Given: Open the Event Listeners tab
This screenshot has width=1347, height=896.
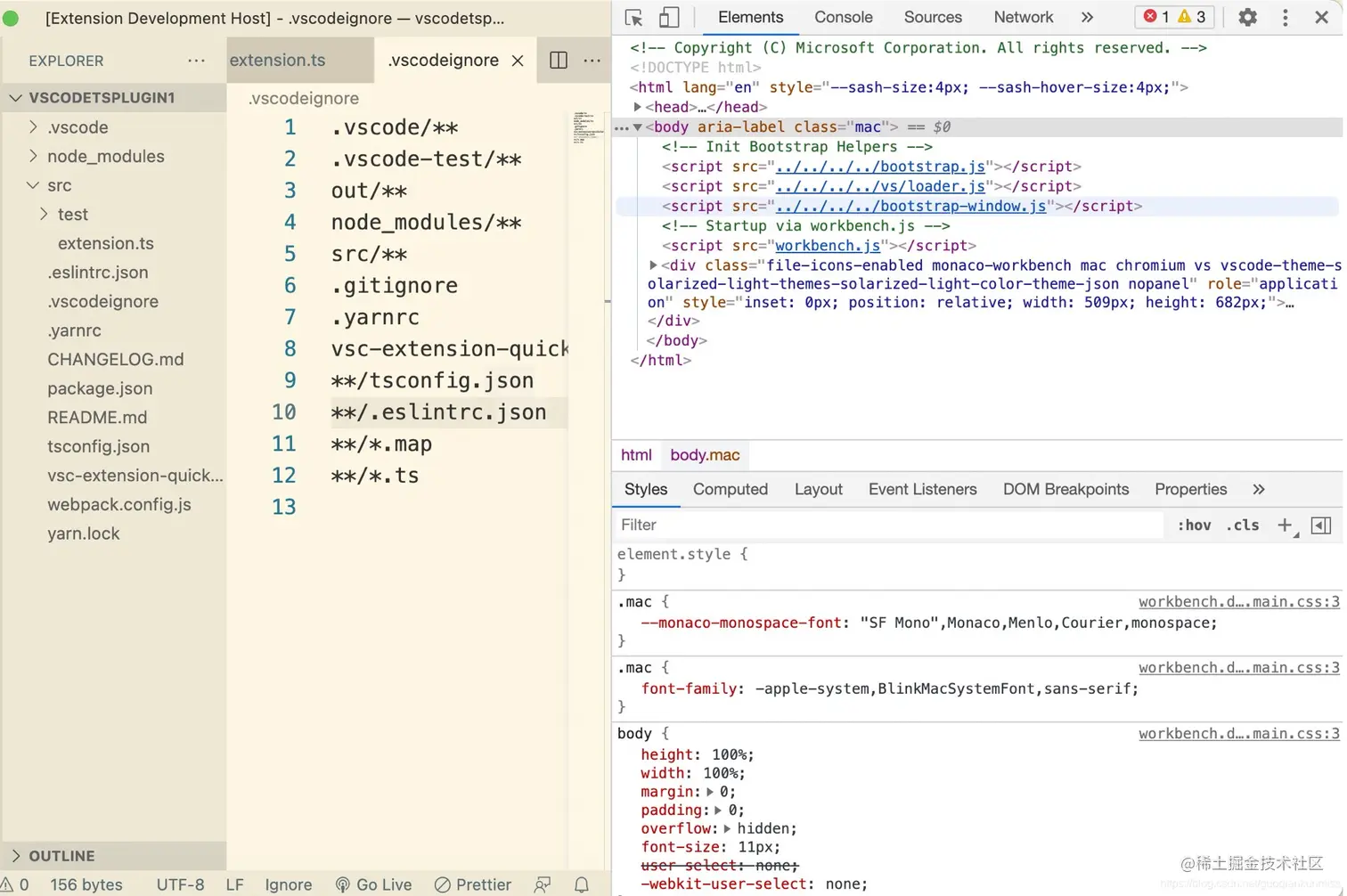Looking at the screenshot, I should (x=922, y=489).
